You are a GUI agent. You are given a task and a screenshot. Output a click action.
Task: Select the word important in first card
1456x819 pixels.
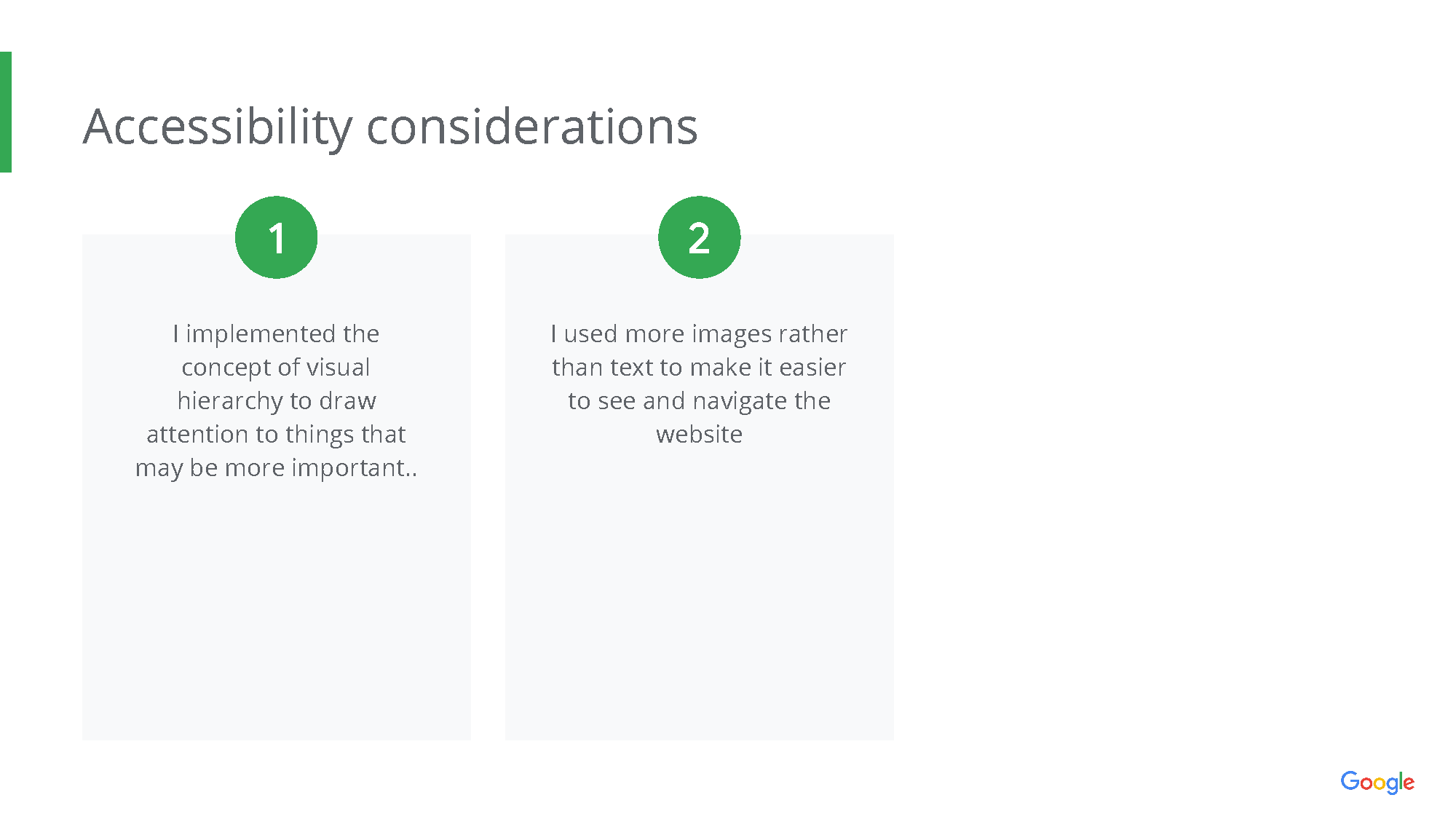tap(348, 469)
